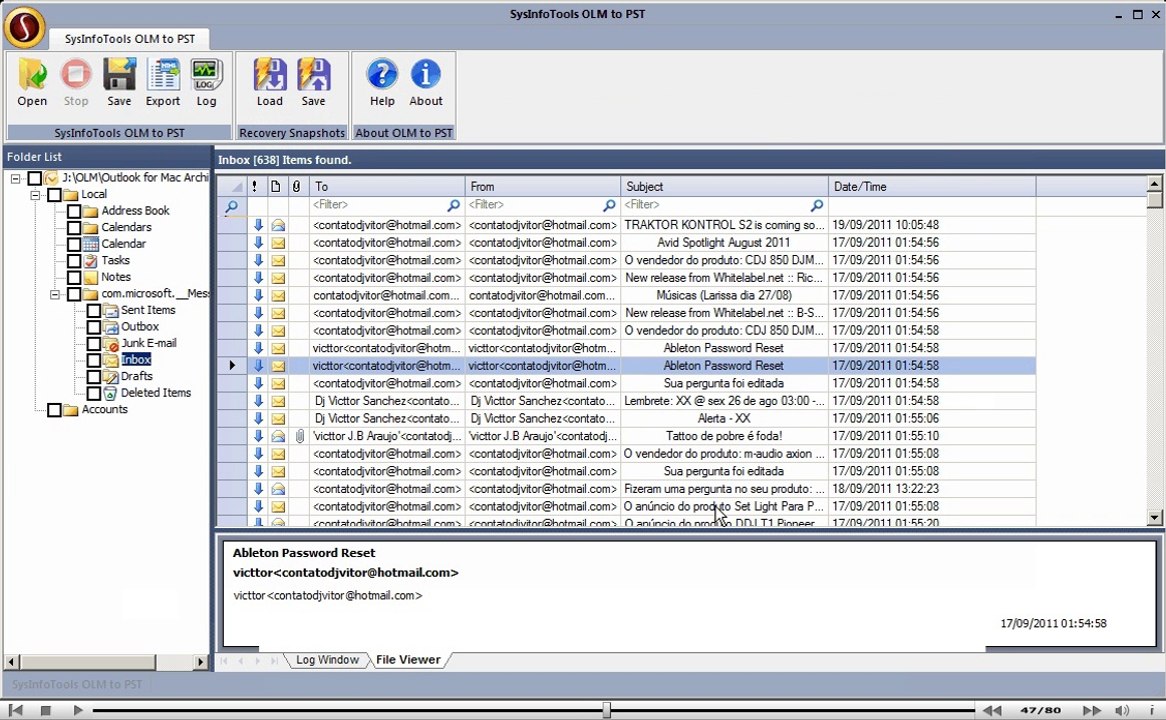Select the Drafts folder
This screenshot has width=1166, height=720.
137,376
